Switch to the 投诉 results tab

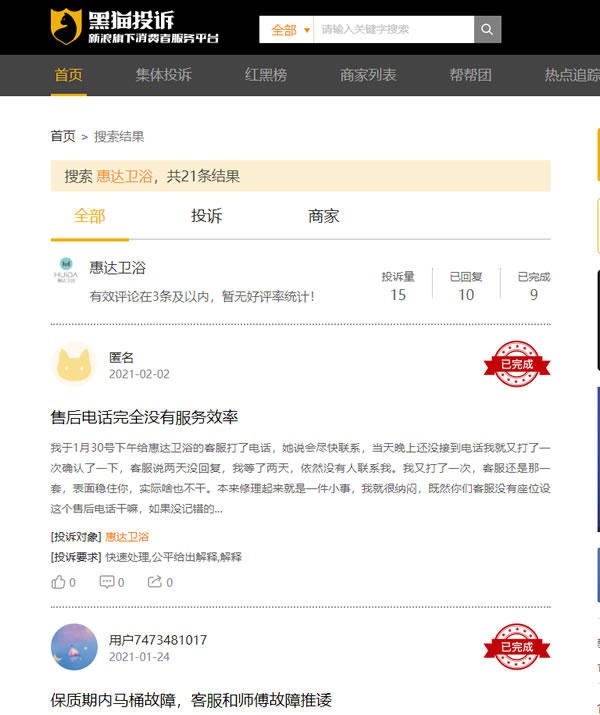(x=207, y=216)
